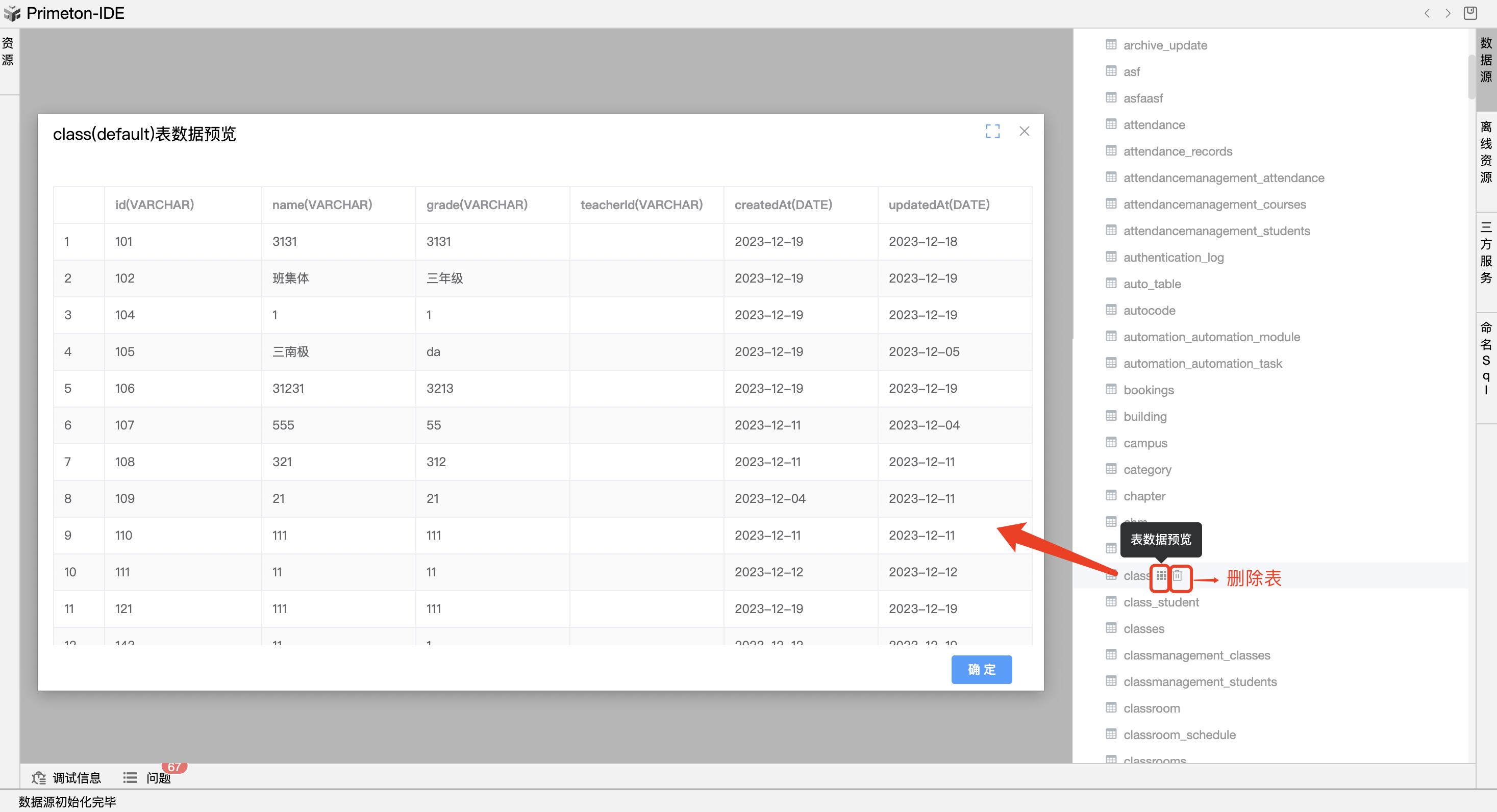This screenshot has width=1497, height=812.
Task: Click the forward navigation arrow icon
Action: (x=1448, y=13)
